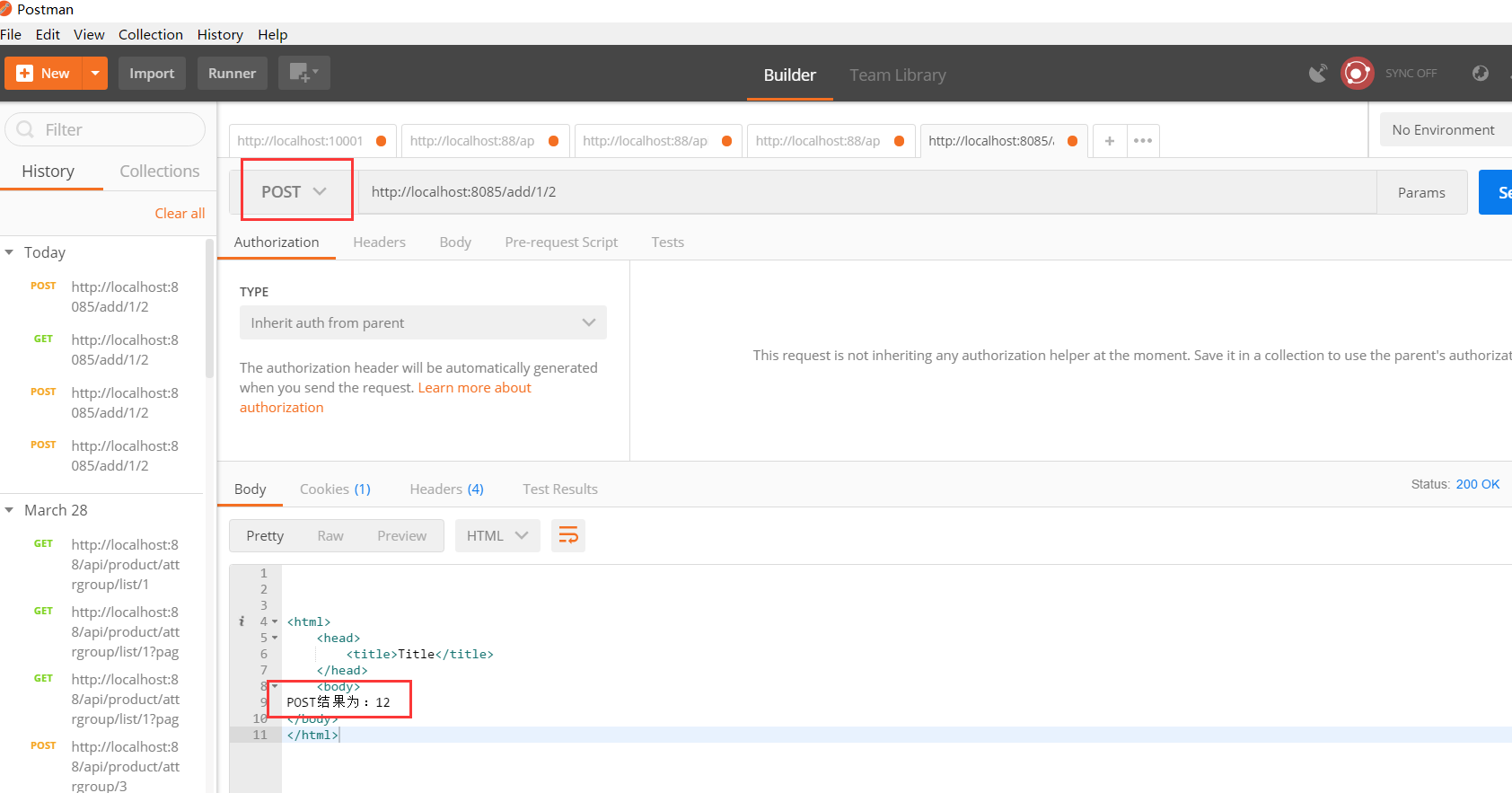Viewport: 1512px width, 793px height.
Task: Open the History menu
Action: tap(220, 34)
